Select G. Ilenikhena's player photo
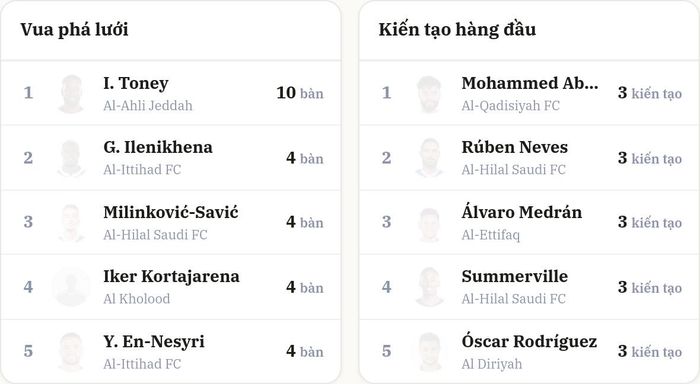700x384 pixels. [x=71, y=158]
